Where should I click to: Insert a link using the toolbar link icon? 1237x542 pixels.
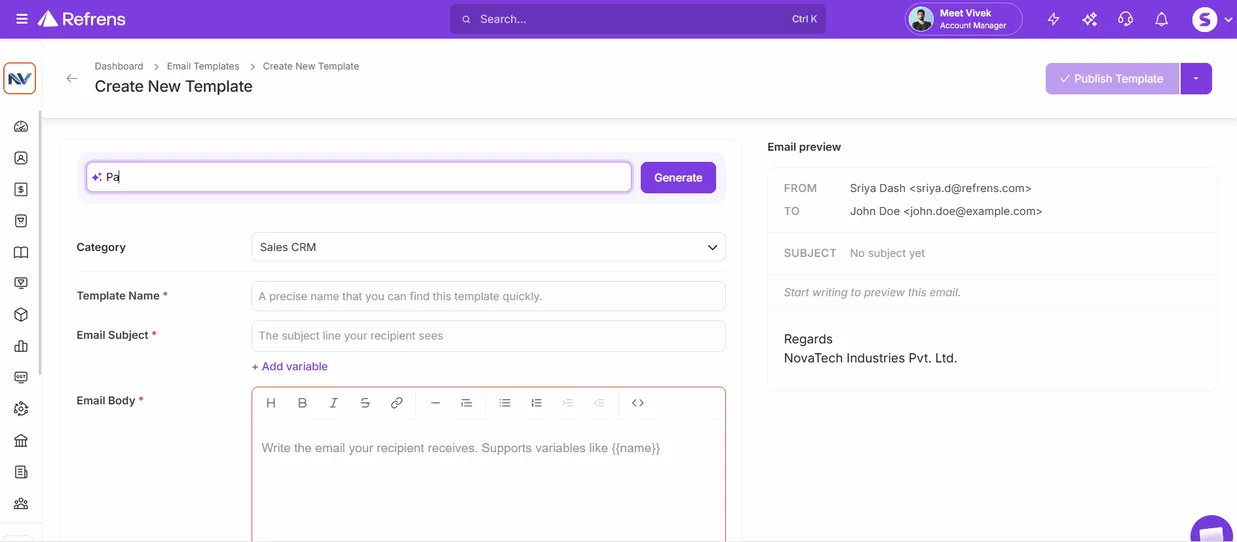tap(397, 403)
